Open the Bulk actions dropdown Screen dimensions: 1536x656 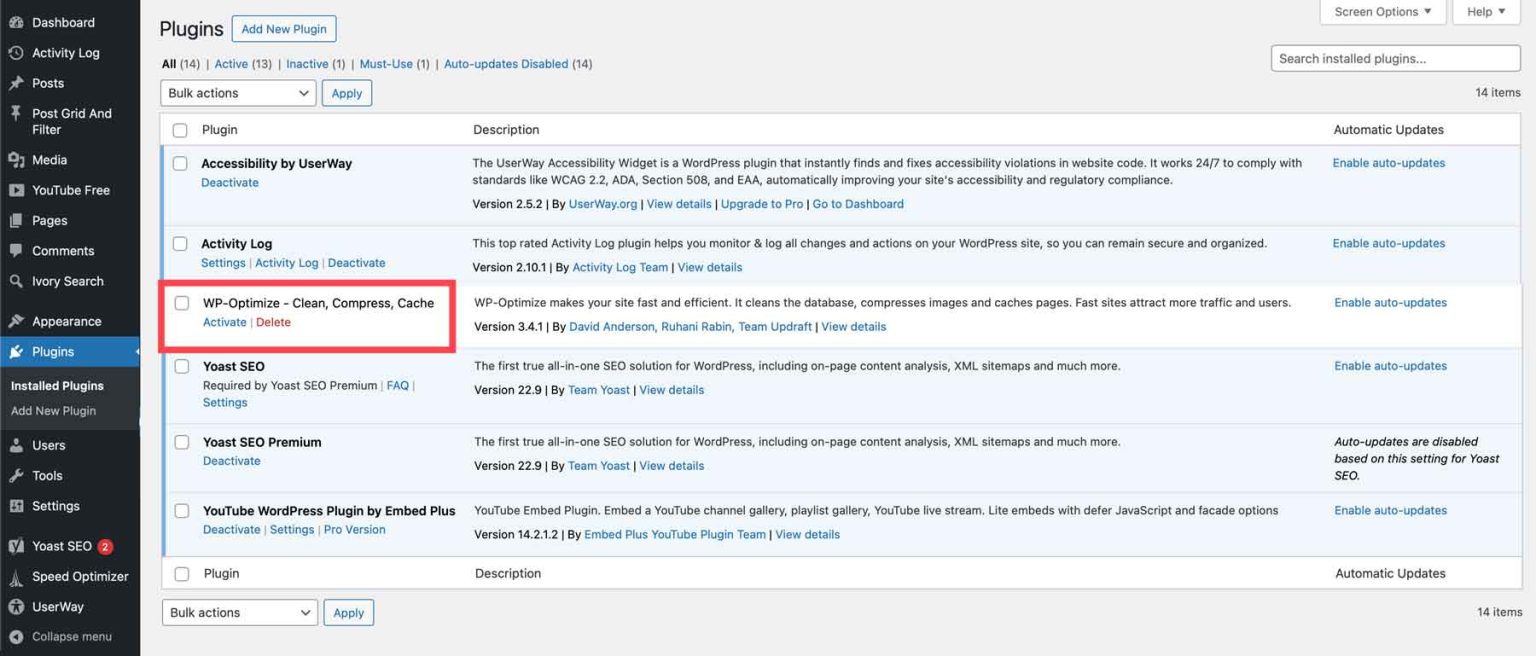(237, 92)
